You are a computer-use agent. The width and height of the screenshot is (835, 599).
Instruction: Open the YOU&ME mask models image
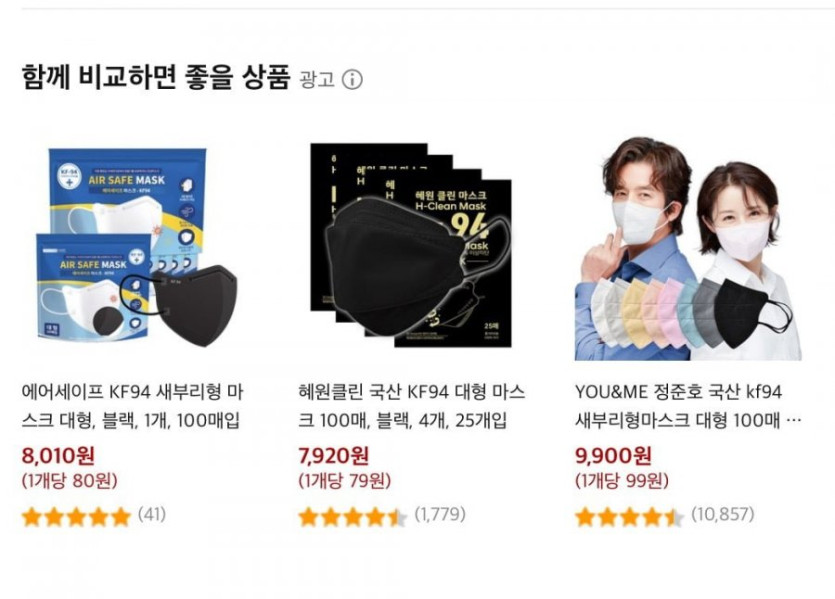click(x=687, y=247)
